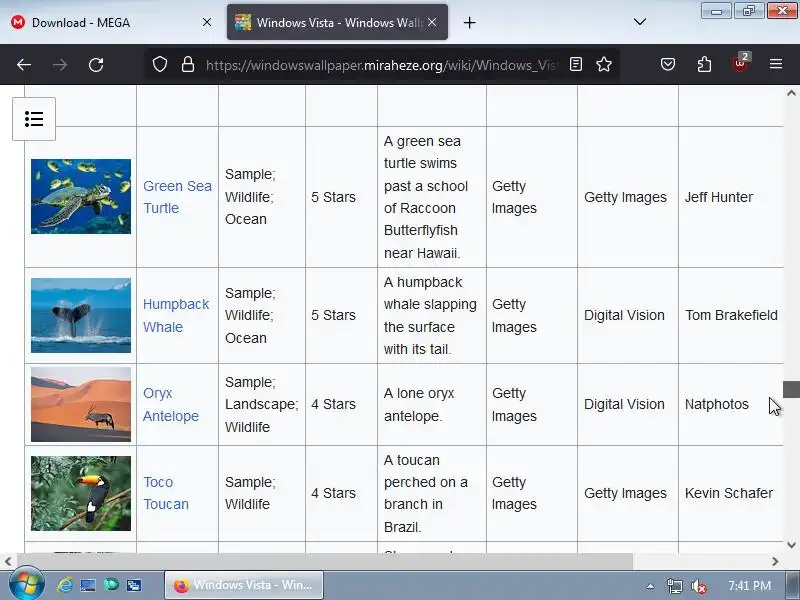Image resolution: width=800 pixels, height=600 pixels.
Task: View the Green Sea Turtle thumbnail
Action: coord(81,196)
